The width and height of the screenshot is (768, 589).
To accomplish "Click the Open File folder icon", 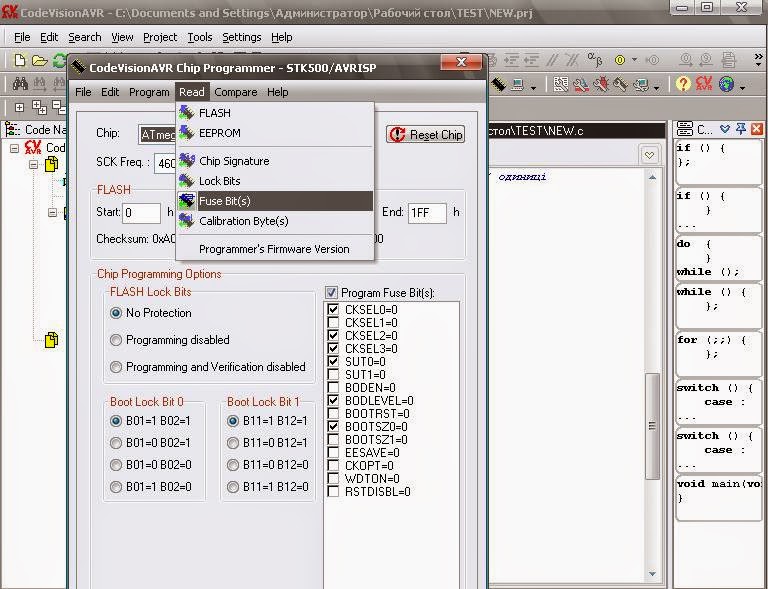I will (x=39, y=61).
